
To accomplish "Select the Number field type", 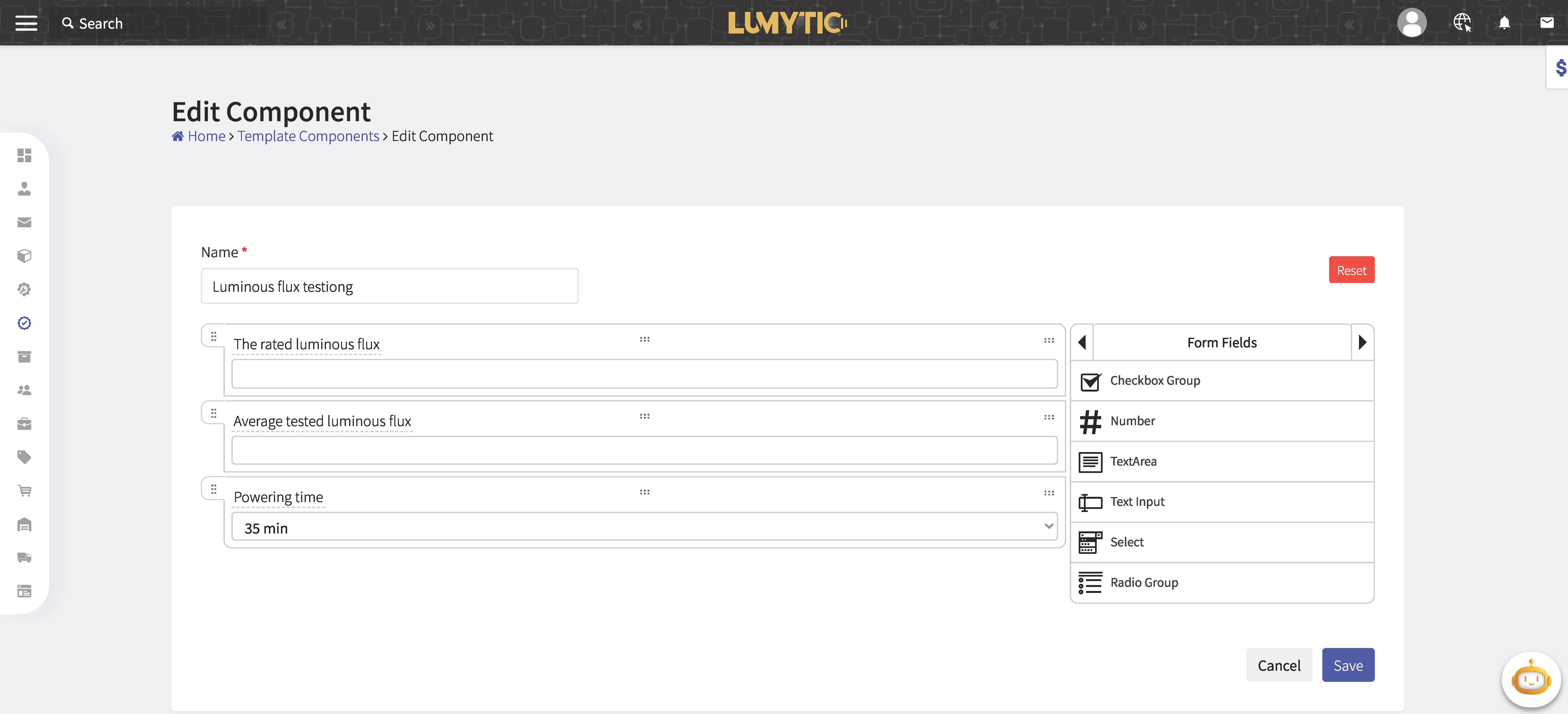I will pyautogui.click(x=1222, y=421).
